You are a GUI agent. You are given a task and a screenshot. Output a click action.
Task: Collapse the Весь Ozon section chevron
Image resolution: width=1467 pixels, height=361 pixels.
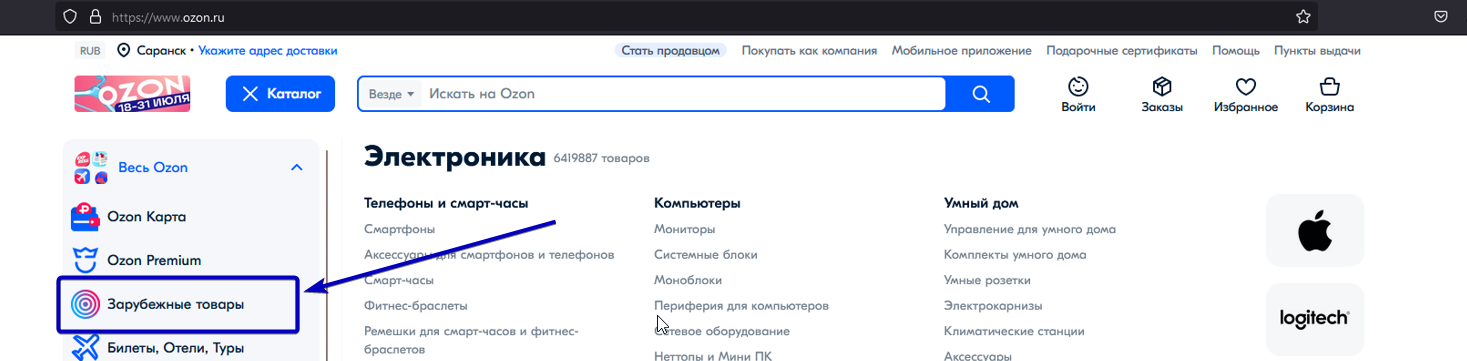coord(296,167)
